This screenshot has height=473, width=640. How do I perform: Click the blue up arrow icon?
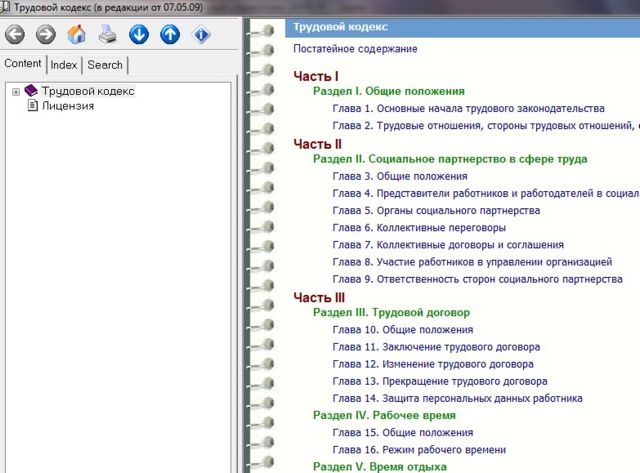[x=170, y=35]
